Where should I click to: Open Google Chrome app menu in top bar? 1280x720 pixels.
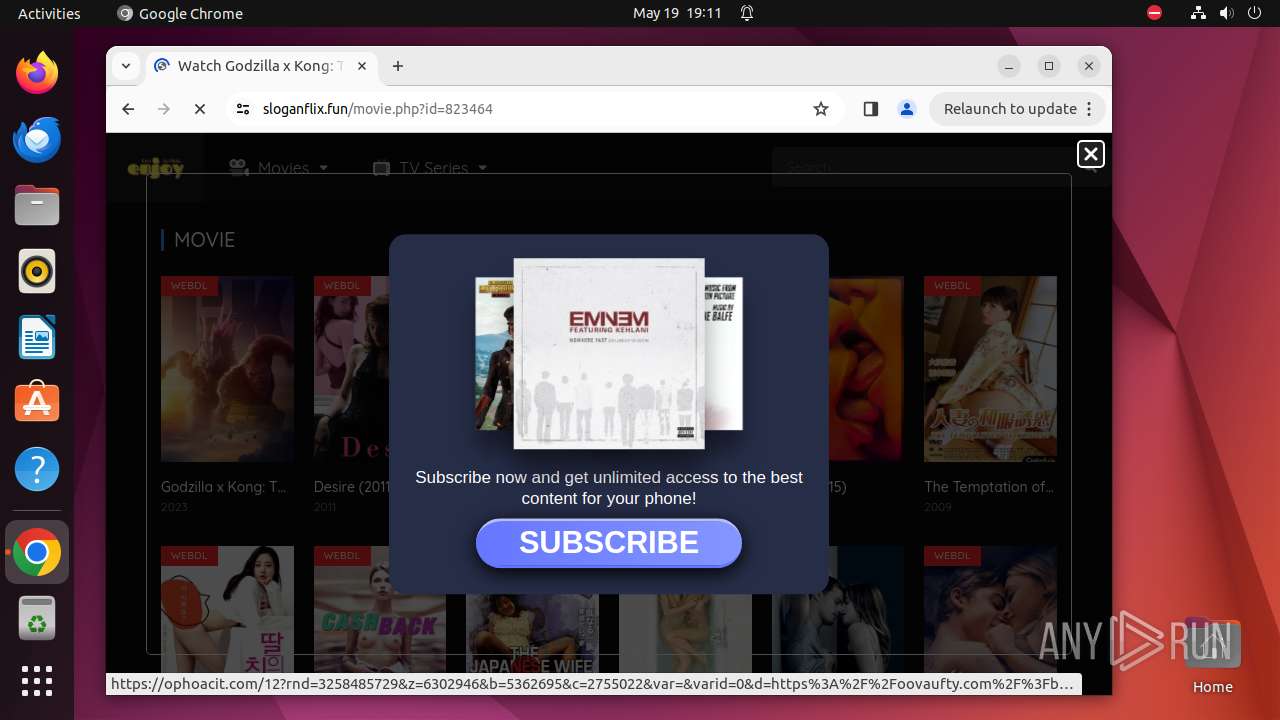pyautogui.click(x=181, y=13)
